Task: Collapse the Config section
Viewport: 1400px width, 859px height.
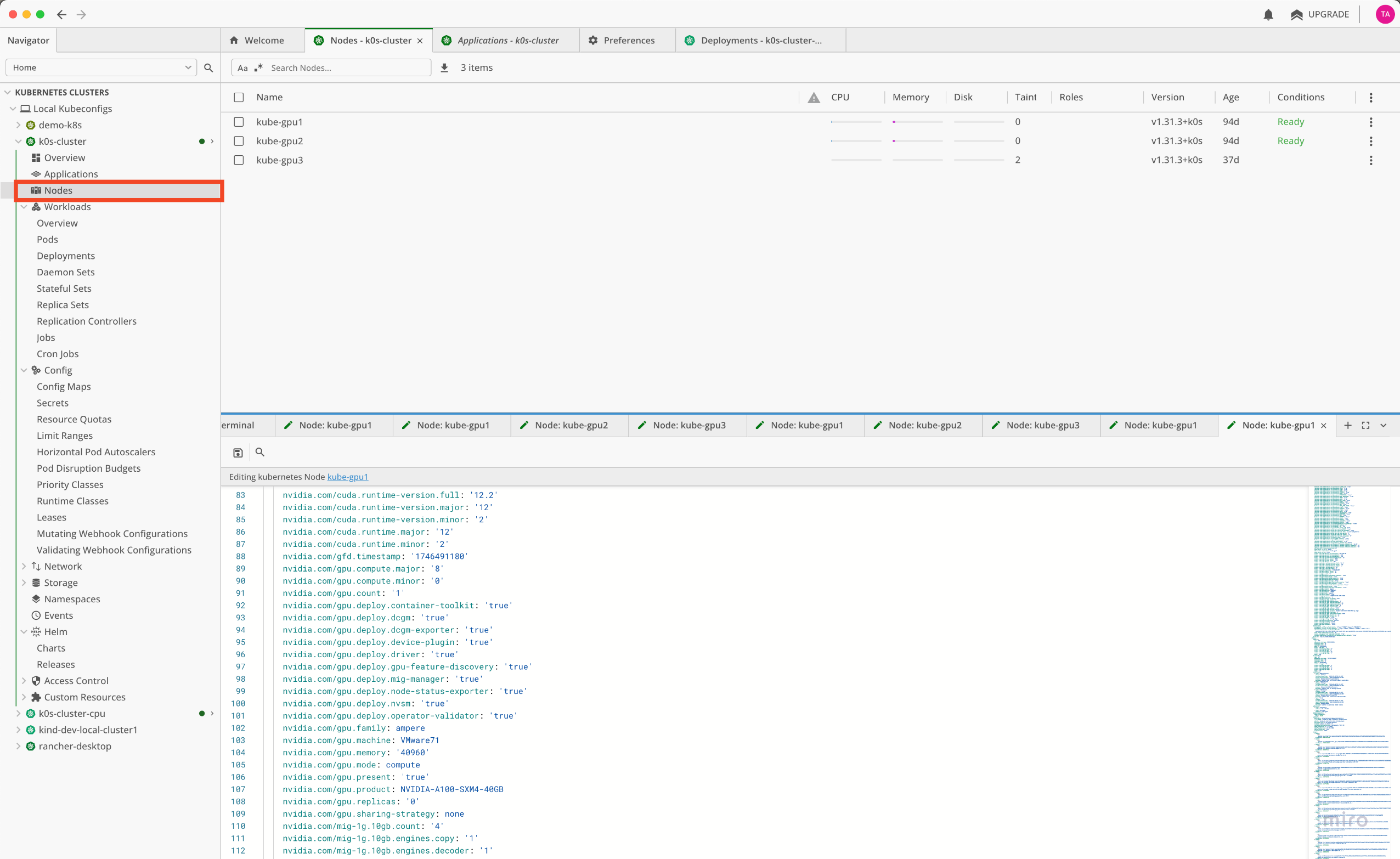Action: [24, 370]
